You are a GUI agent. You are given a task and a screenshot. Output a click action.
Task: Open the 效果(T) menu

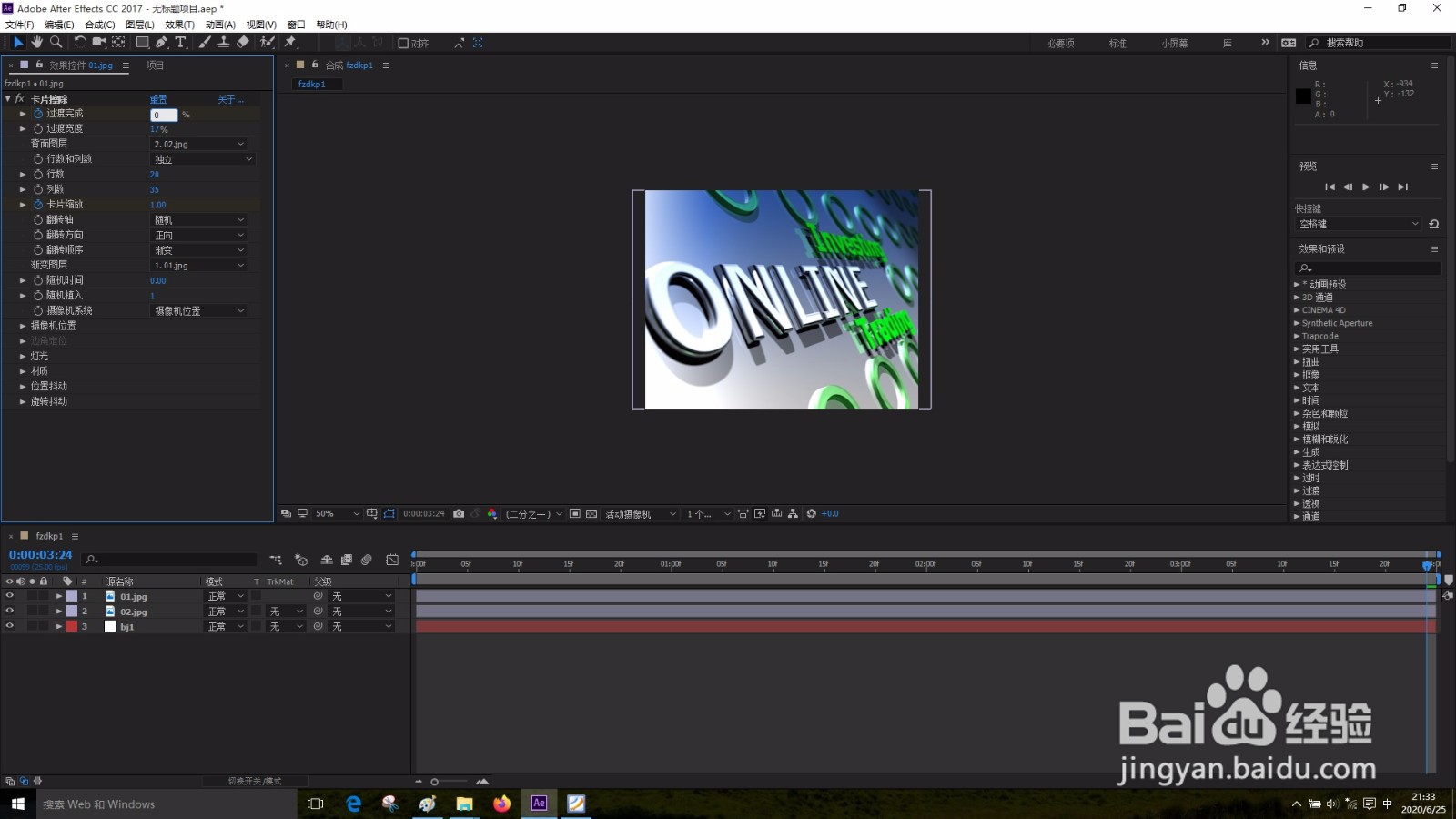tap(180, 25)
